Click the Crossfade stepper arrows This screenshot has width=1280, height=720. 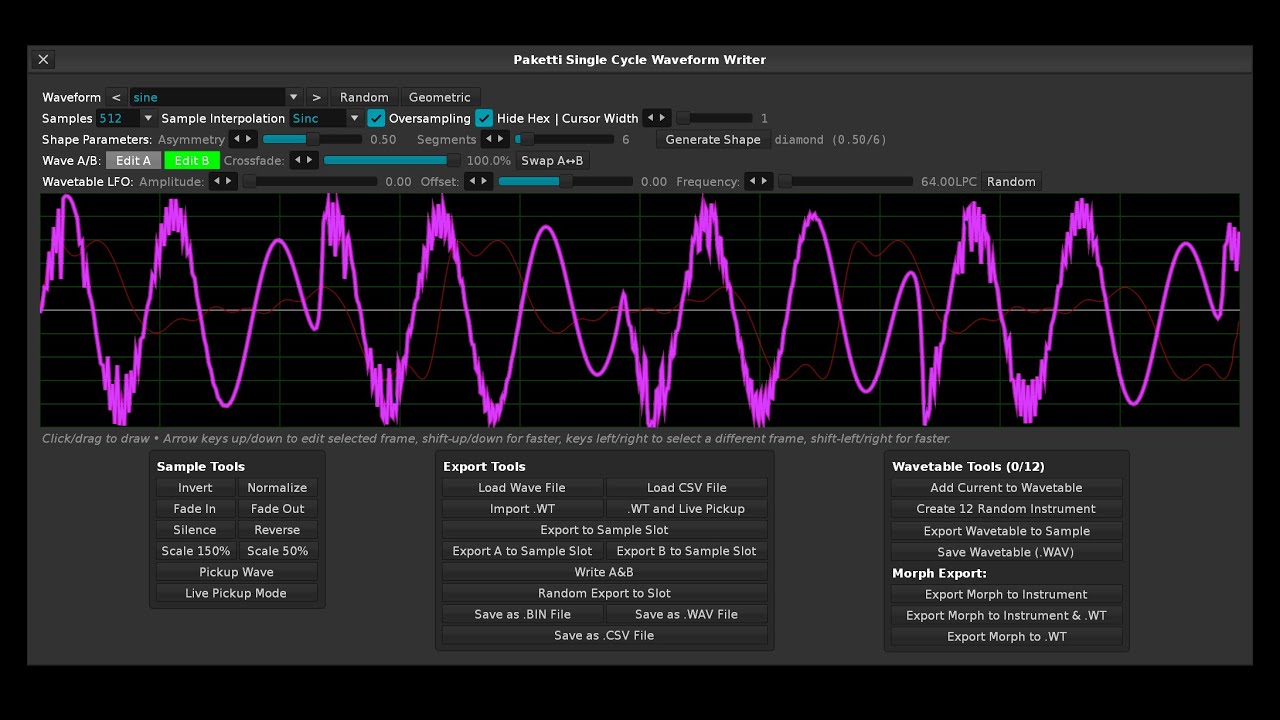pos(304,160)
